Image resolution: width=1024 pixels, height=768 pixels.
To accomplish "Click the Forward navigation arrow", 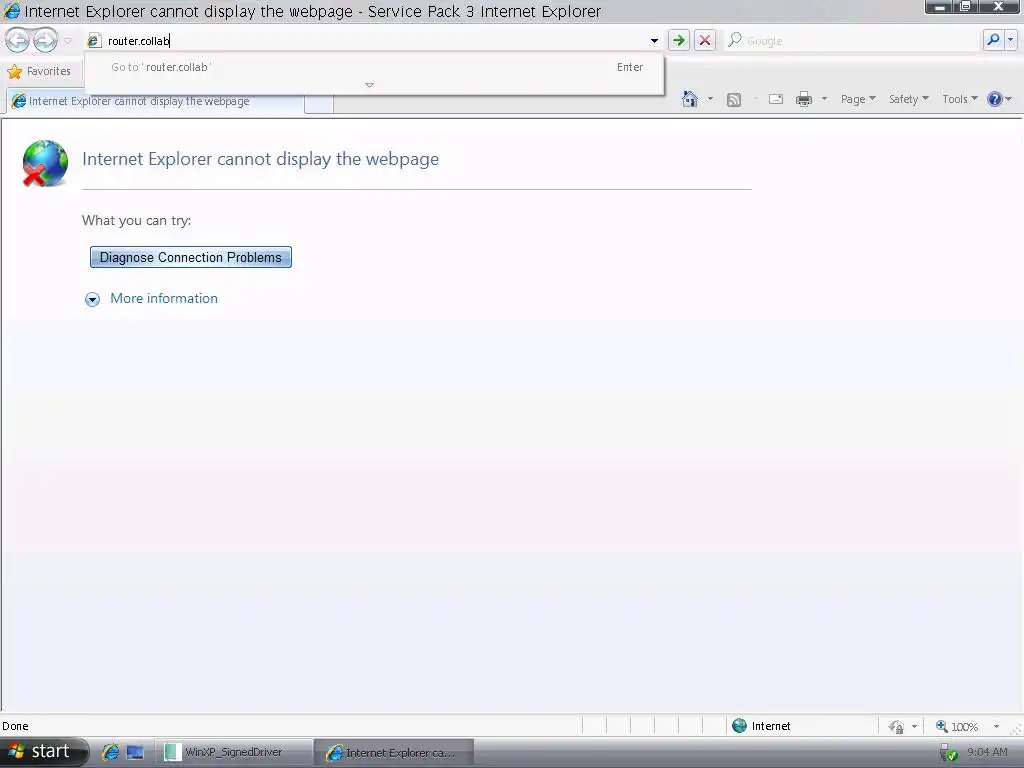I will [x=45, y=40].
